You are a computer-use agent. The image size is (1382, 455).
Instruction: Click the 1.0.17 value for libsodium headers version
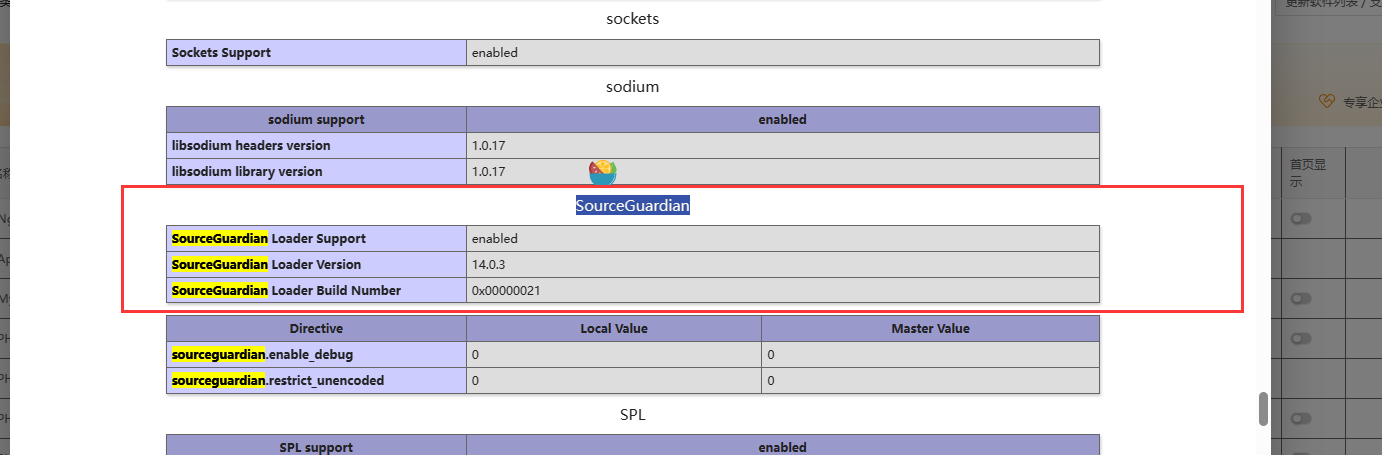[489, 146]
